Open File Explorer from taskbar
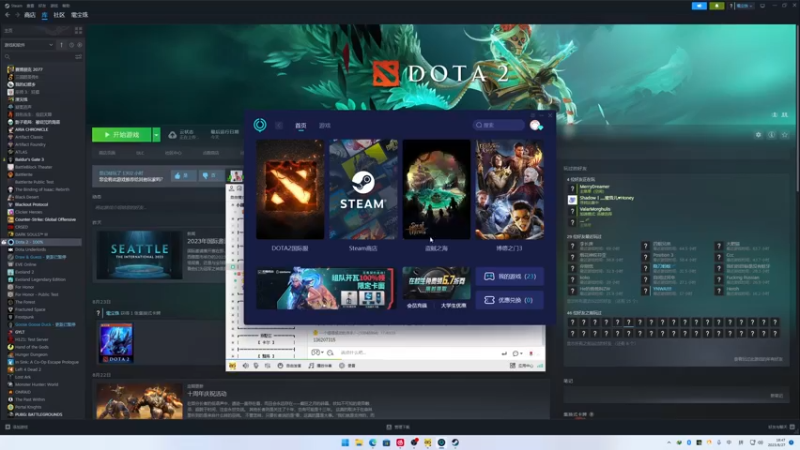The width and height of the screenshot is (800, 450). [x=359, y=442]
